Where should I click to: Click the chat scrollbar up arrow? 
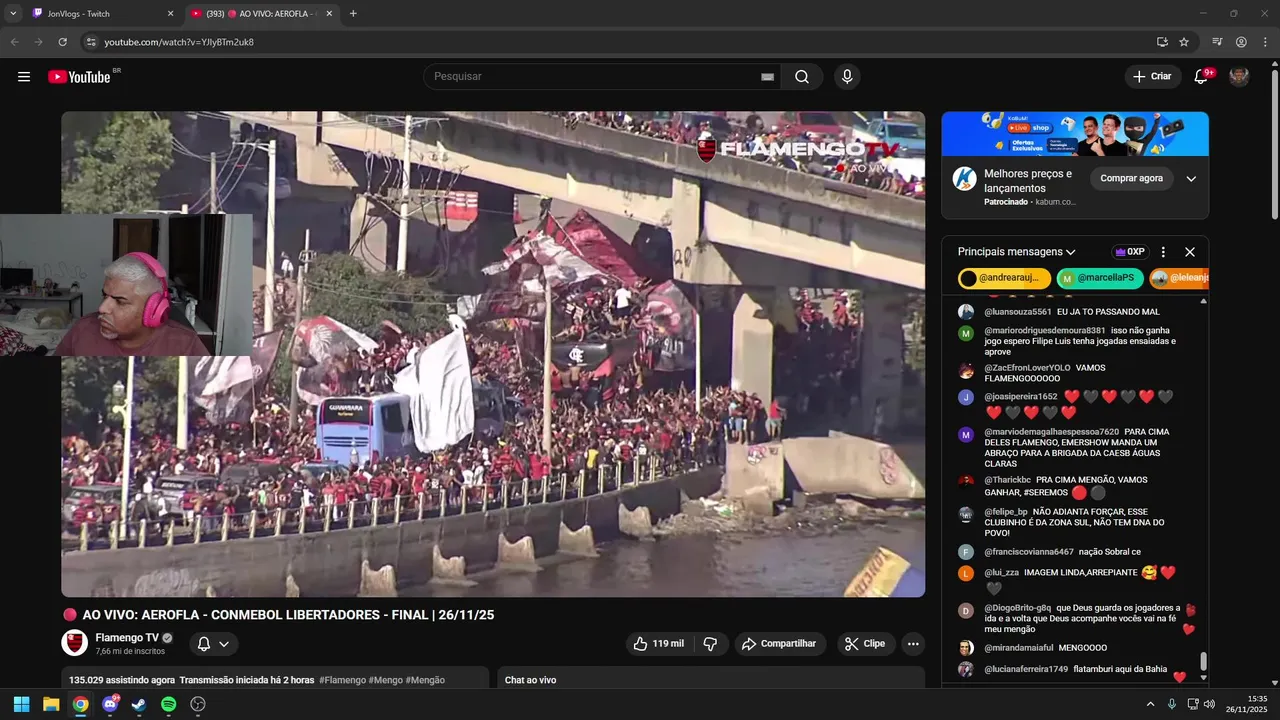pyautogui.click(x=1204, y=301)
